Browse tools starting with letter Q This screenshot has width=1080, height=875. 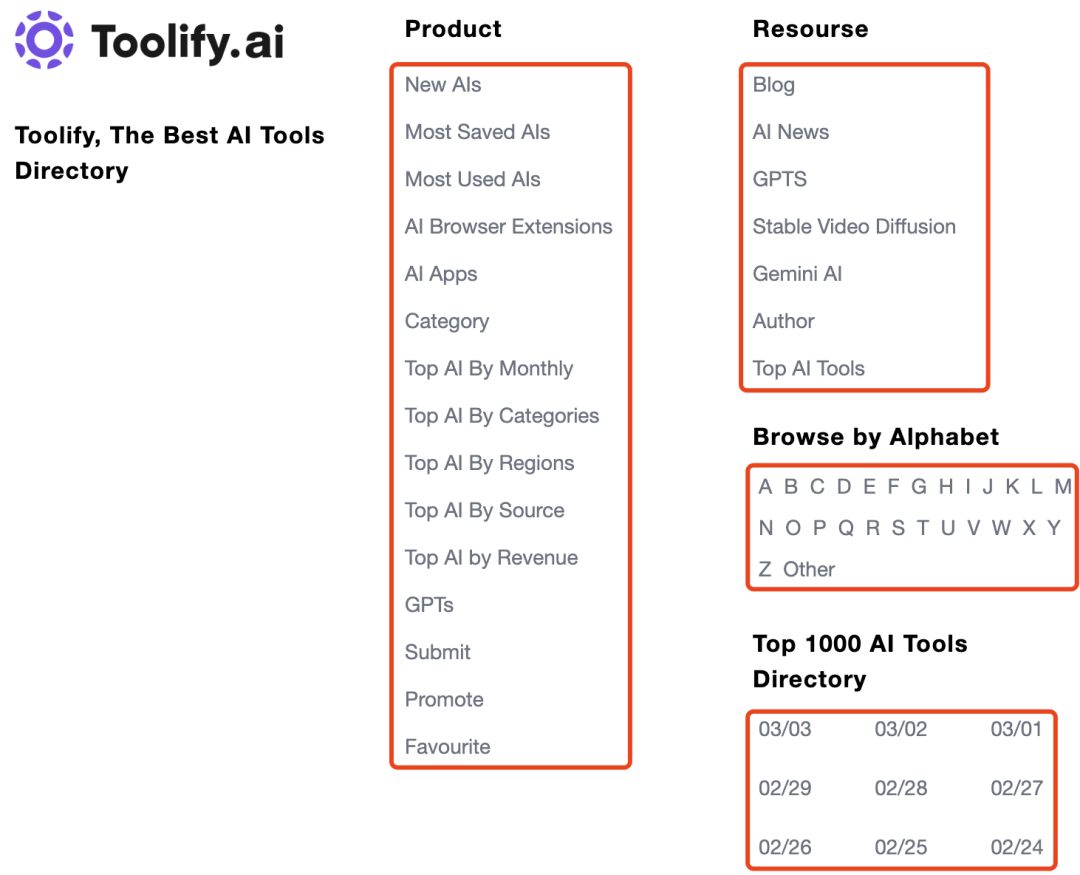[x=846, y=528]
